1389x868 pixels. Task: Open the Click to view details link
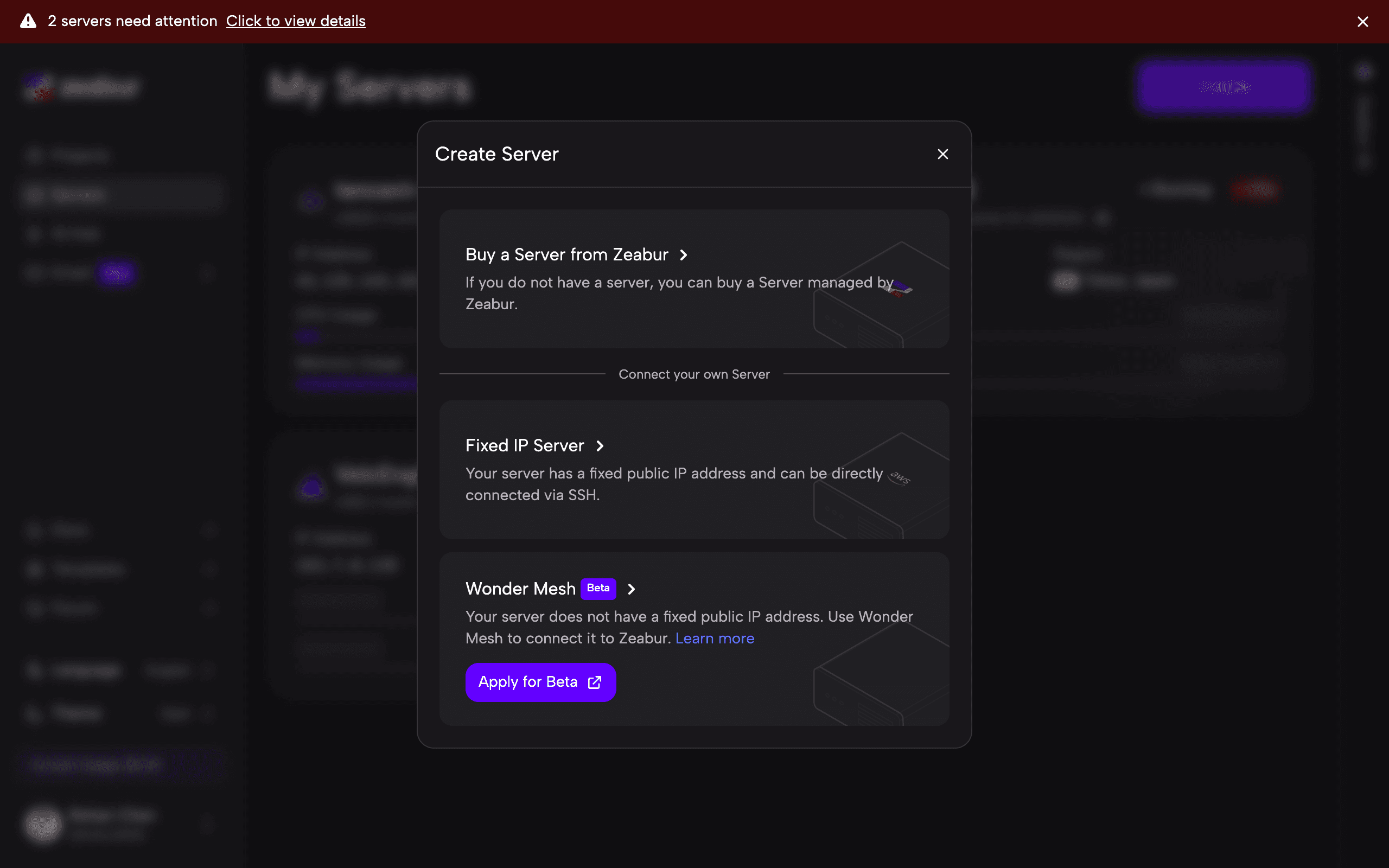[296, 21]
